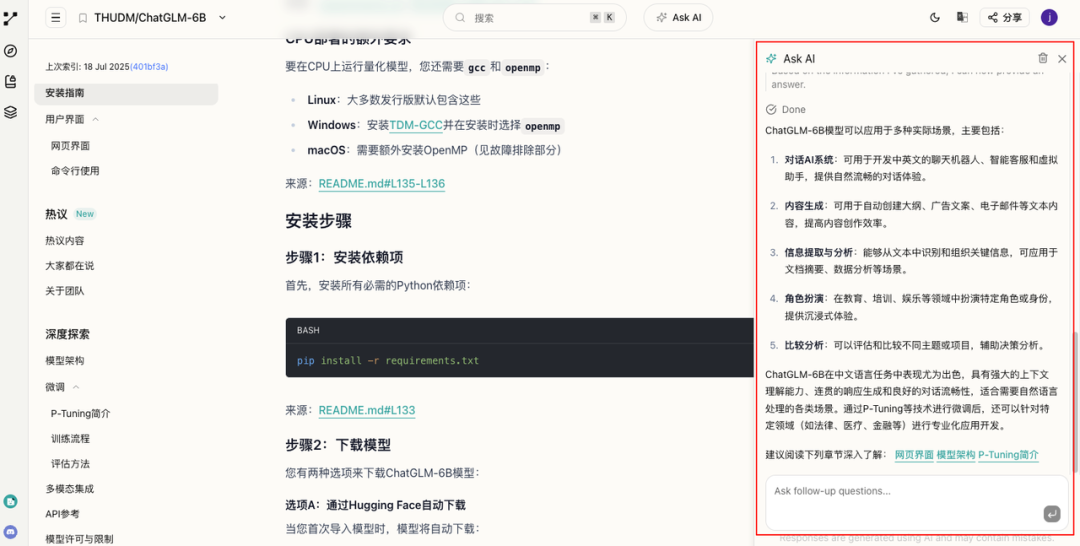This screenshot has height=546, width=1080.
Task: Click the 步骤2:下载模型 heading
Action: click(338, 444)
